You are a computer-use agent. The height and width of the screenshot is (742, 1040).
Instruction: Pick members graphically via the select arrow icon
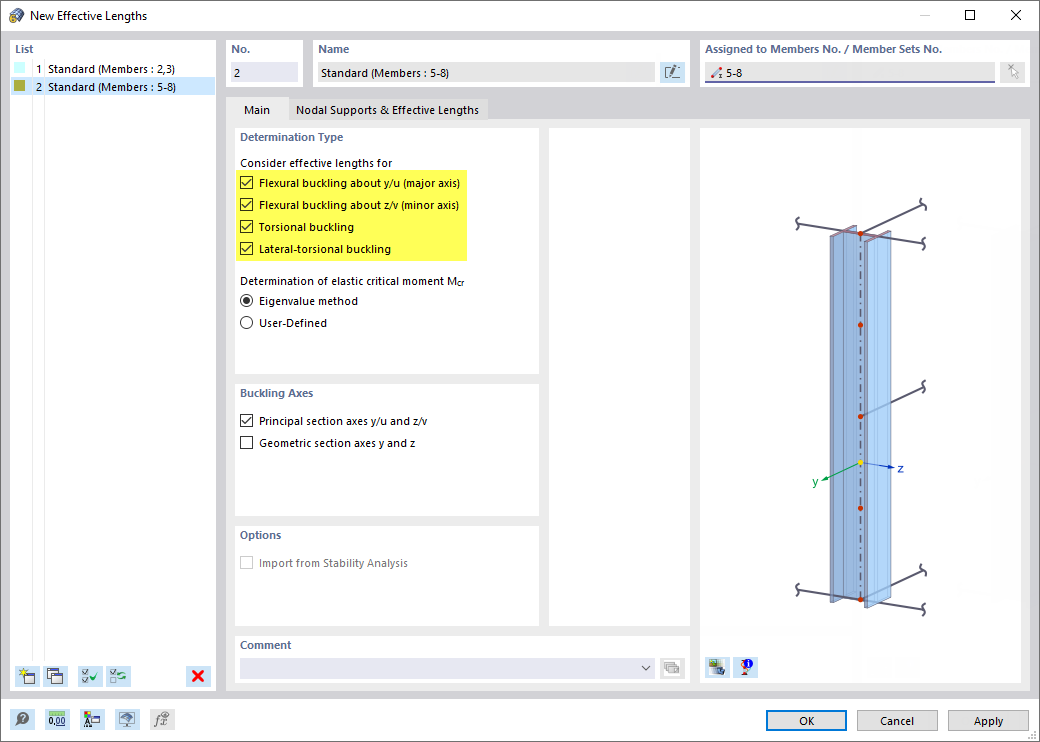(x=1012, y=71)
